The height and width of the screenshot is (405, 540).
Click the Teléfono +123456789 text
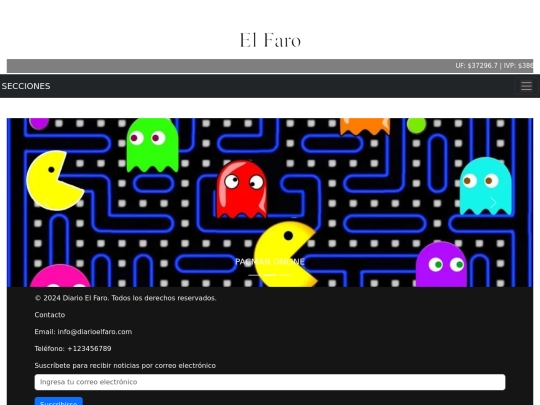pyautogui.click(x=73, y=349)
